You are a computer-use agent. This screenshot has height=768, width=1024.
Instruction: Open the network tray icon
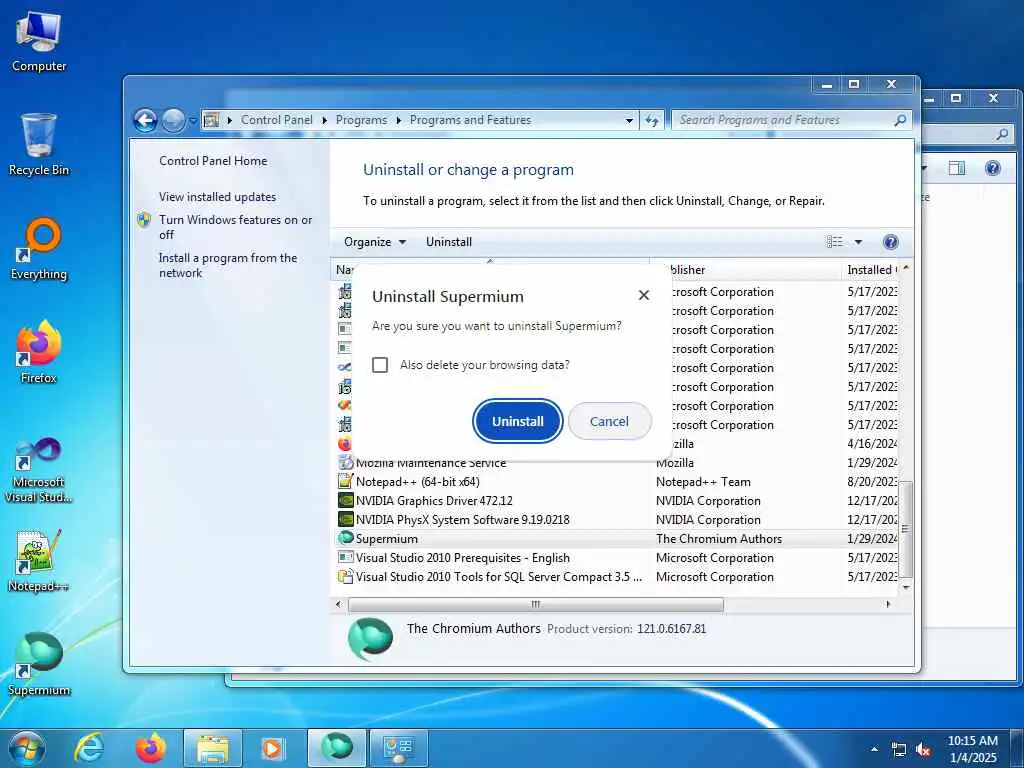pos(899,750)
